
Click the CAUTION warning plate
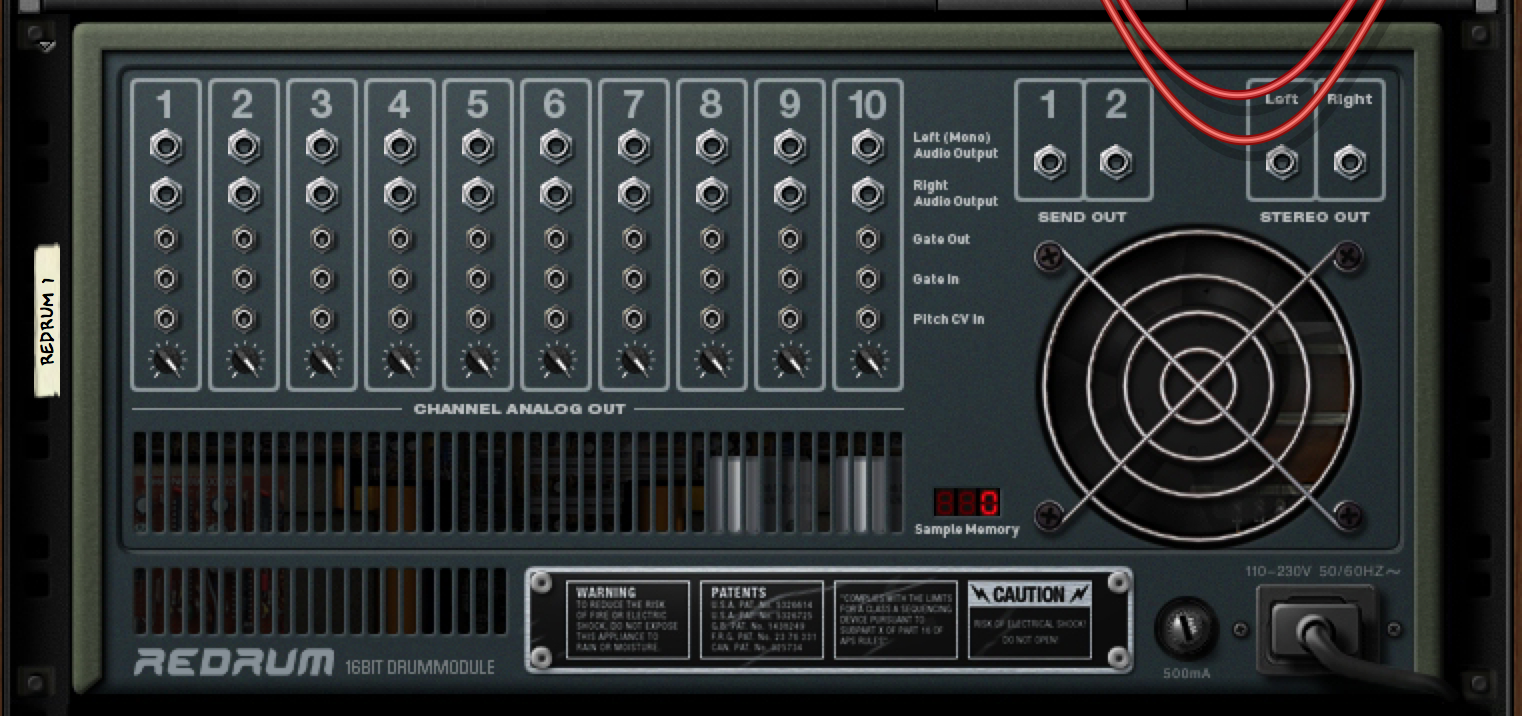[1029, 620]
